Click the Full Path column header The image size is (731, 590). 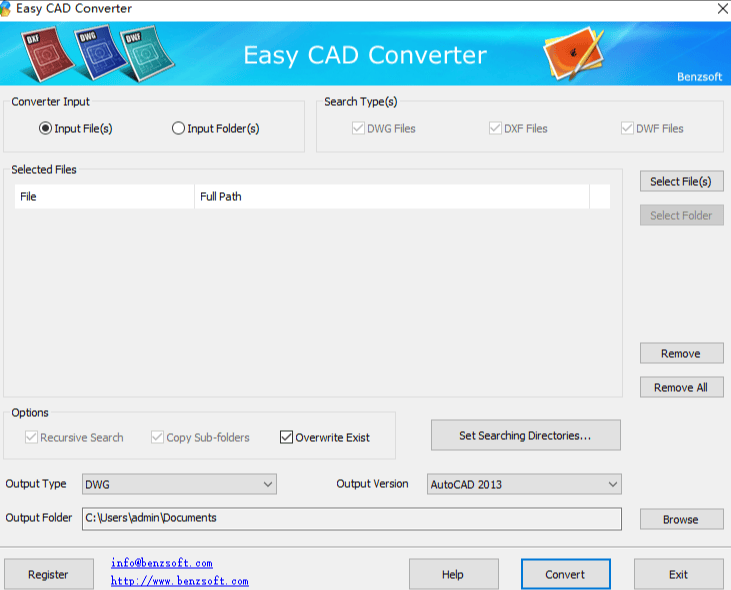tap(392, 197)
